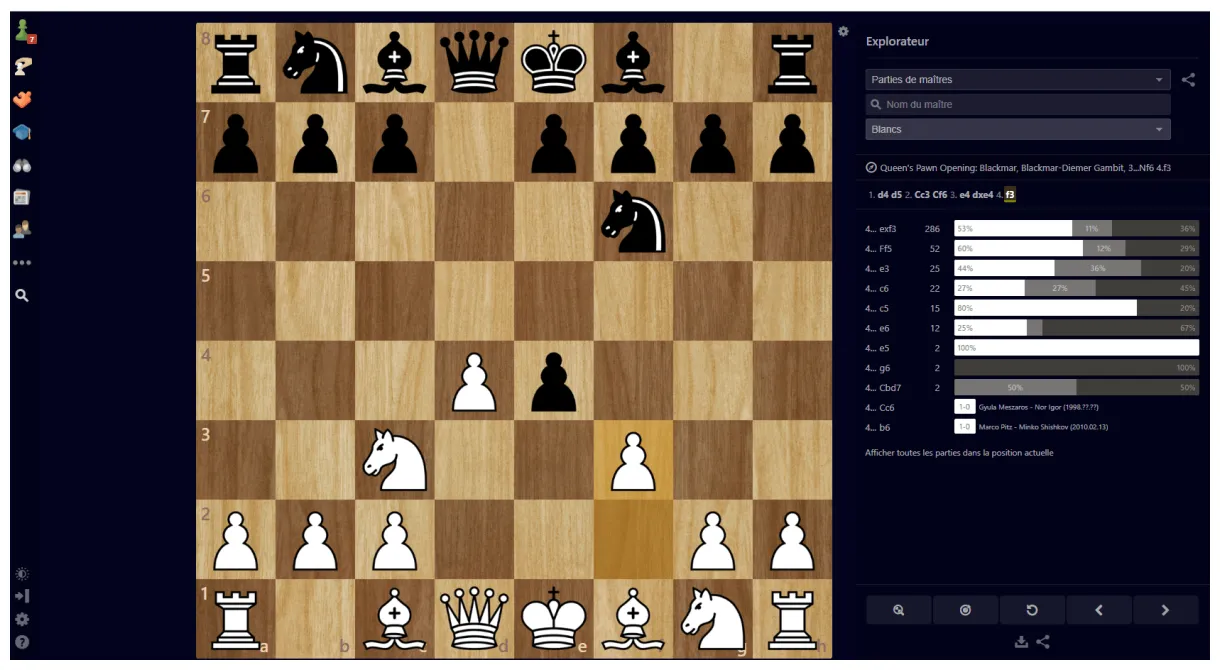
Task: Expand the 'Blancs' color dropdown
Action: pos(1017,129)
